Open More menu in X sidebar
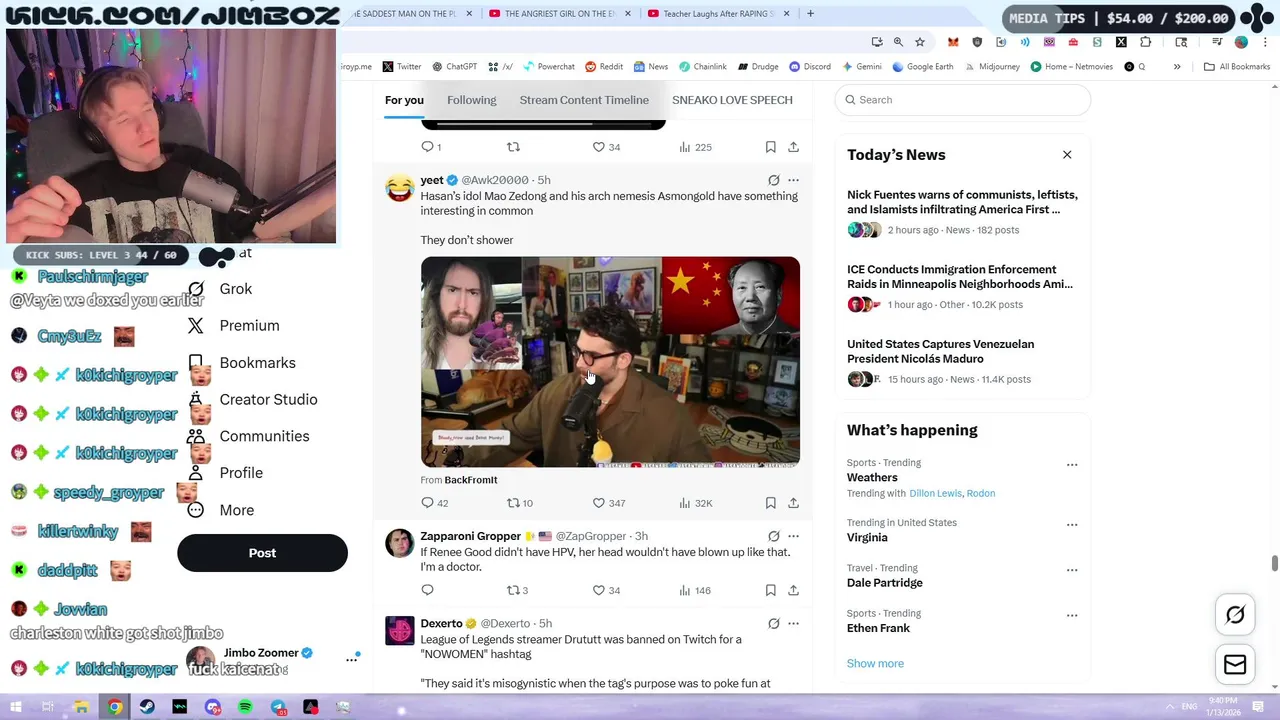The height and width of the screenshot is (720, 1280). pyautogui.click(x=221, y=510)
